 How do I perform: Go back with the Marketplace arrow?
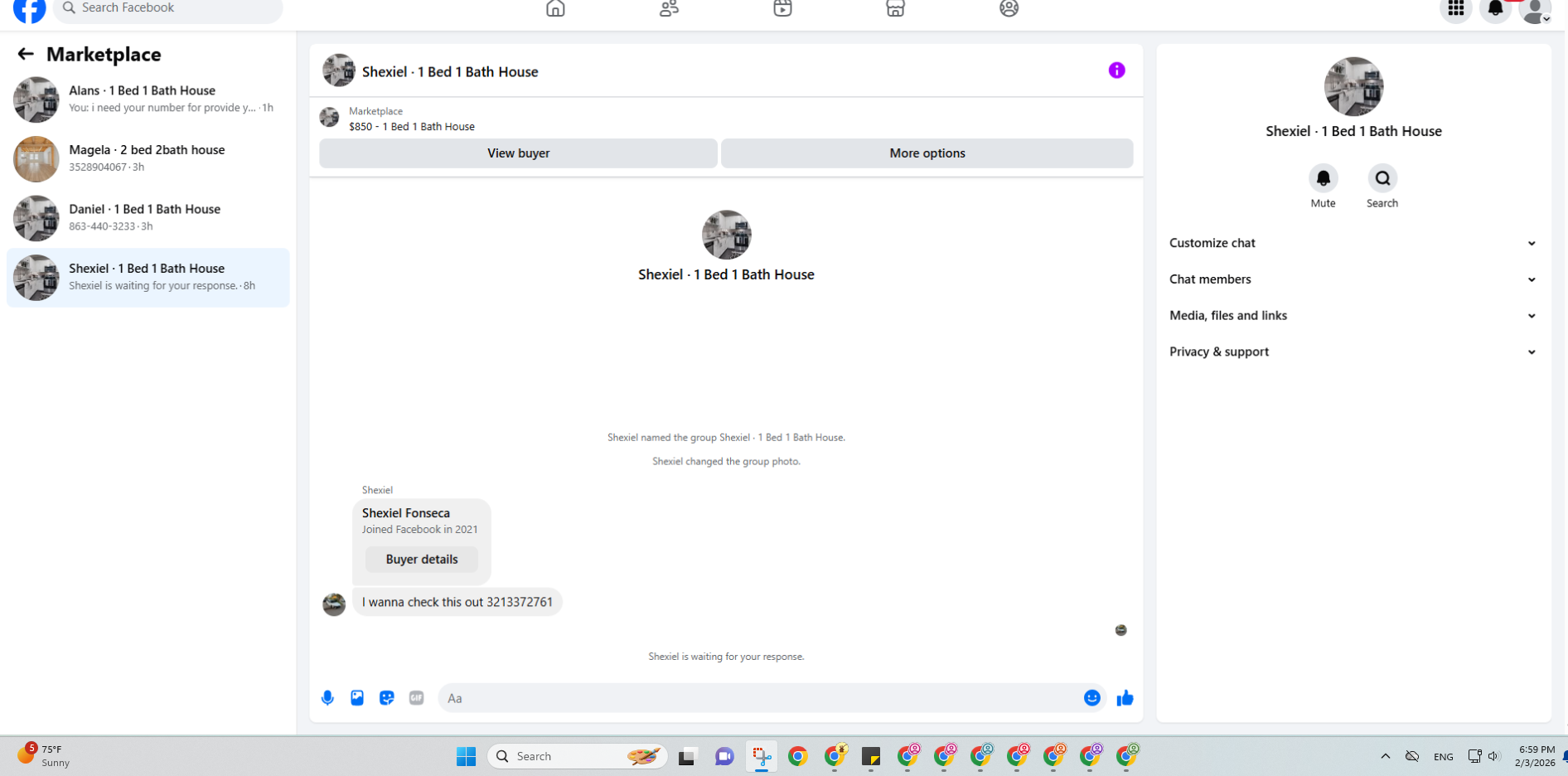pyautogui.click(x=26, y=54)
